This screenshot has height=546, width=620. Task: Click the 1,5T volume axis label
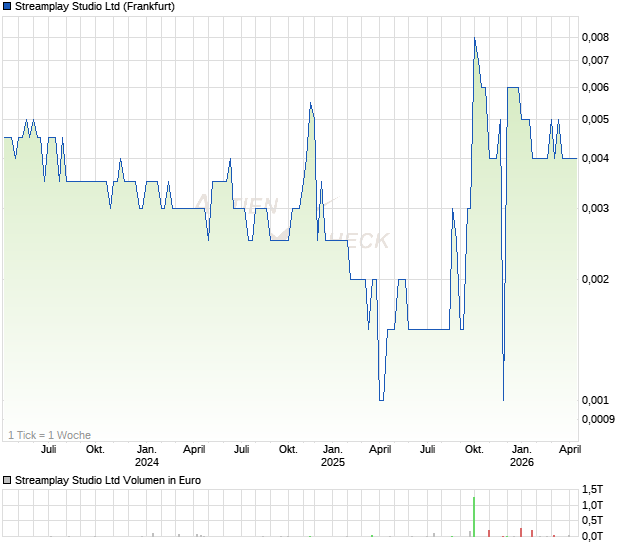pyautogui.click(x=593, y=489)
